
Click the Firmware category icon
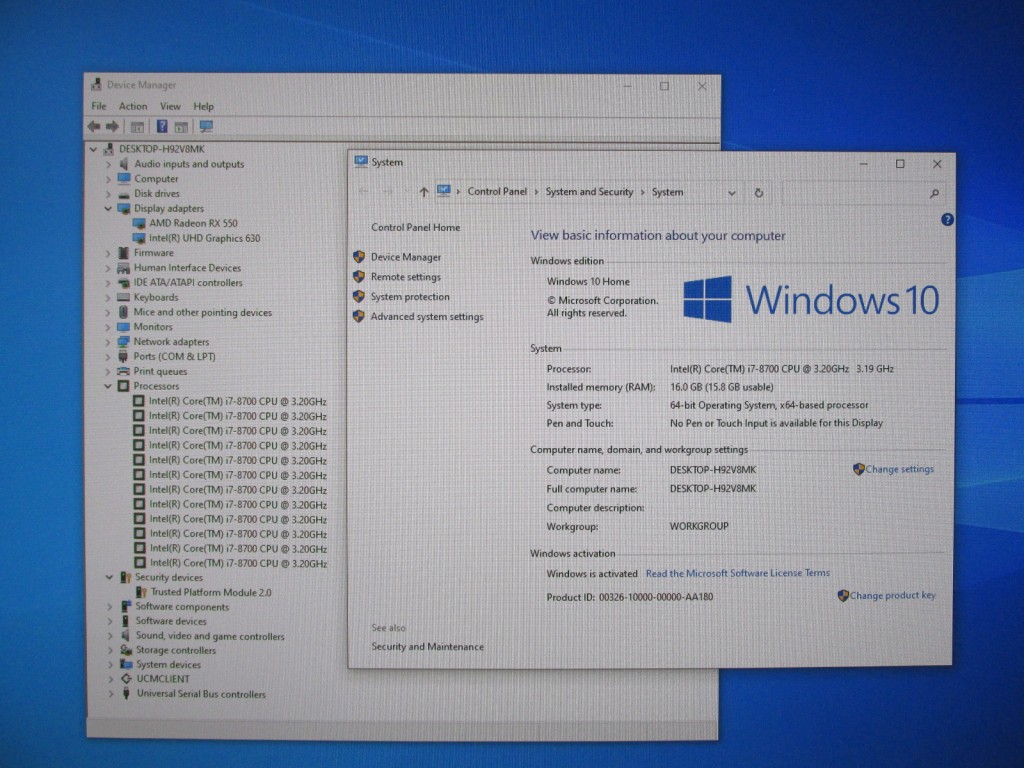coord(123,253)
